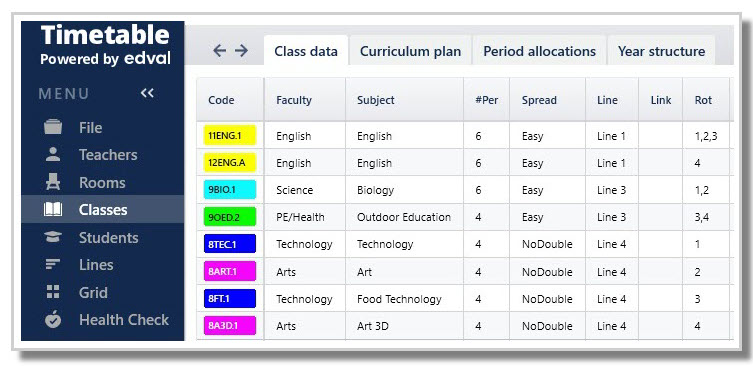This screenshot has height=366, width=753.
Task: Click the #Per column header
Action: 486,100
